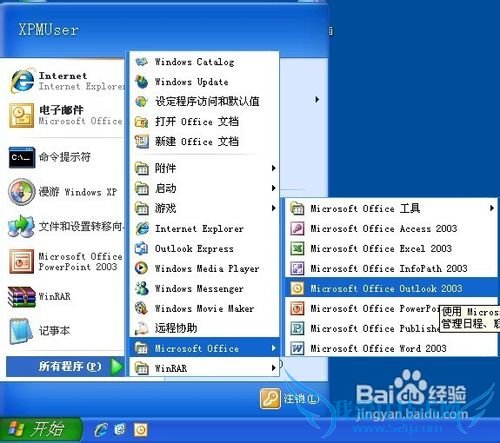Open Internet Explorer pinned icon
Image resolution: width=500 pixels, height=443 pixels.
(22, 80)
